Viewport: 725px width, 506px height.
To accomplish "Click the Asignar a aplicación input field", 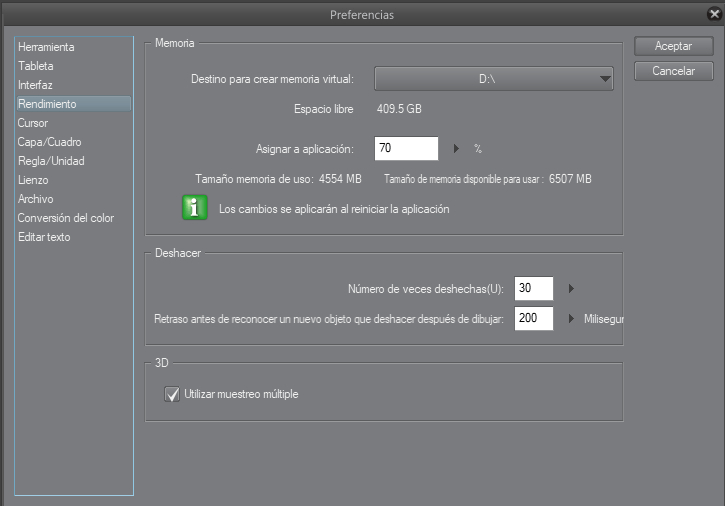I will pos(406,149).
